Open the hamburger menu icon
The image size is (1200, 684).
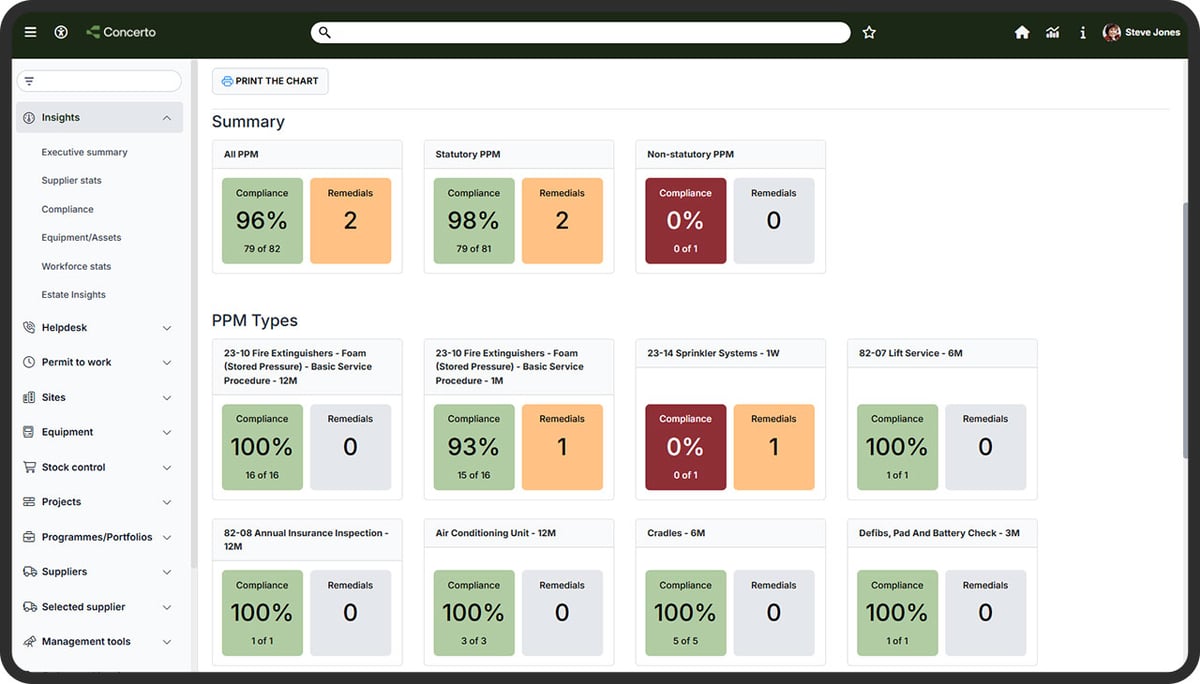30,32
